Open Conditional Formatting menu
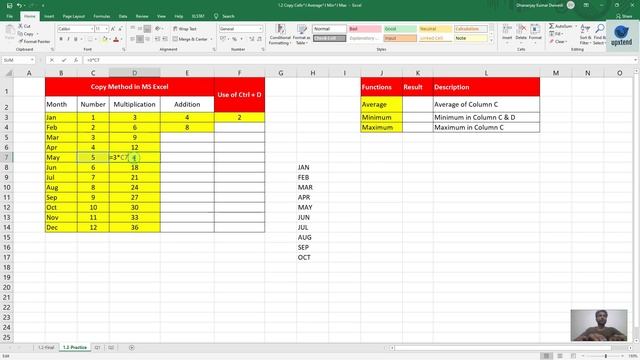This screenshot has height=360, width=640. 280,34
